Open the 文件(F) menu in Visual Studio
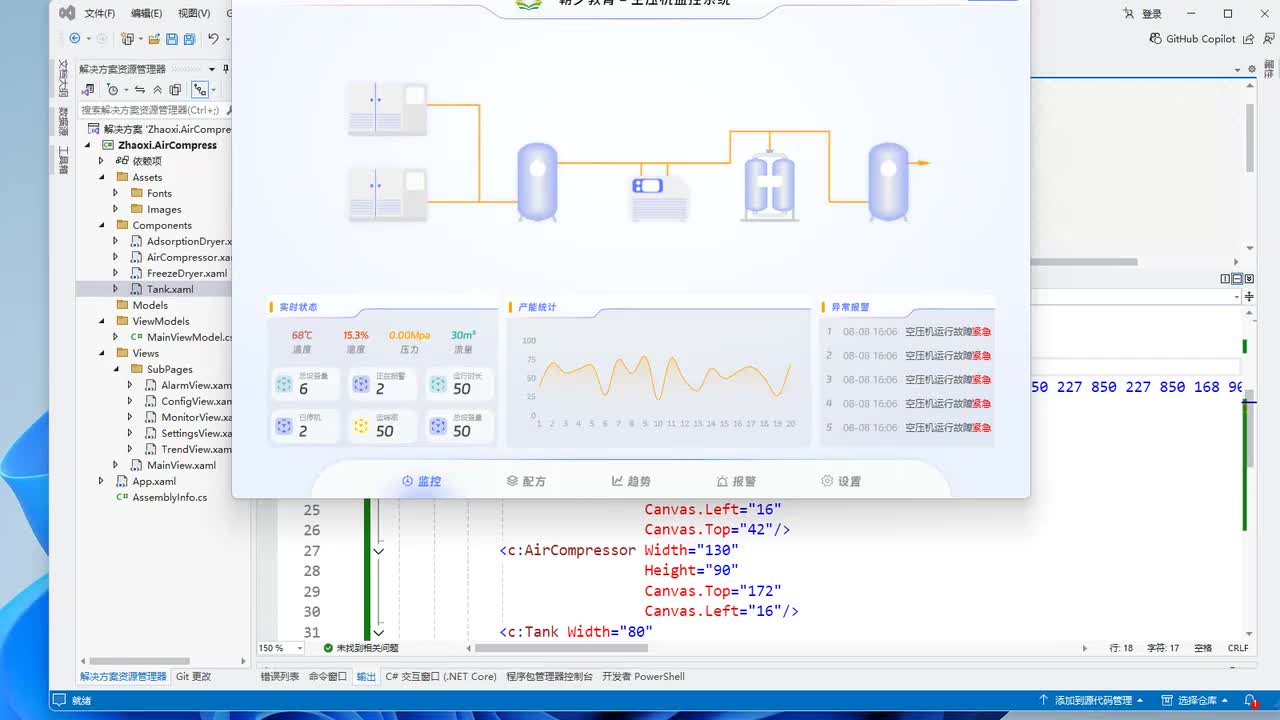Screen dimensions: 1280x720 point(100,14)
